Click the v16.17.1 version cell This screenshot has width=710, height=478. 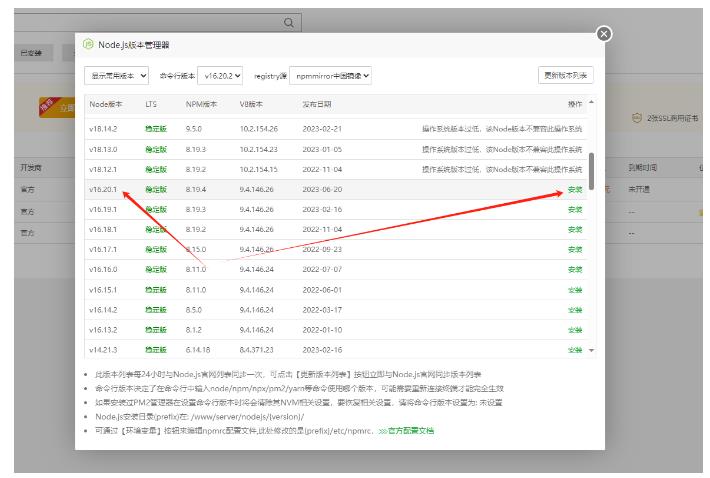(x=103, y=249)
